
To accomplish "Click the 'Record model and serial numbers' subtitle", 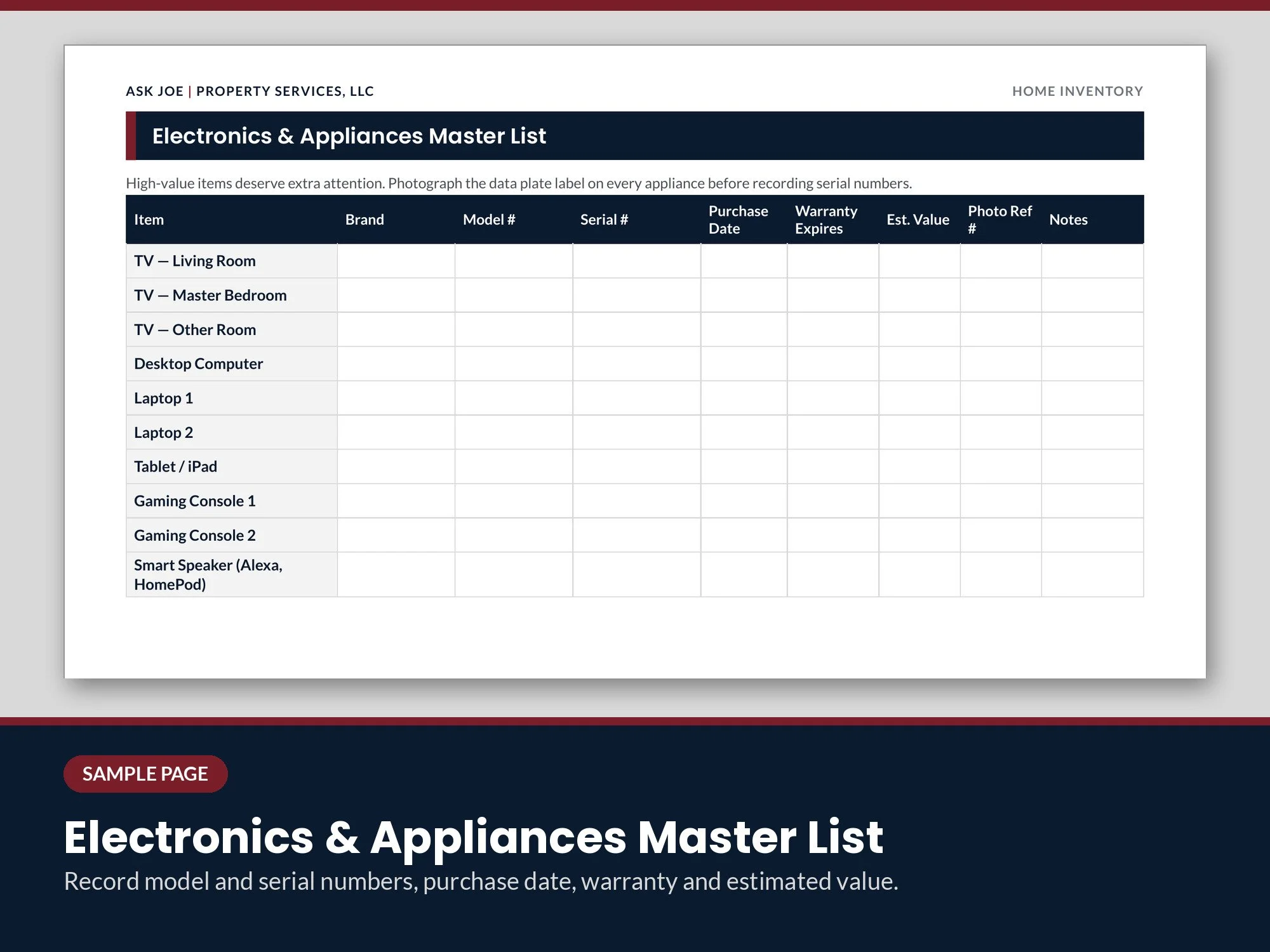I will 481,882.
